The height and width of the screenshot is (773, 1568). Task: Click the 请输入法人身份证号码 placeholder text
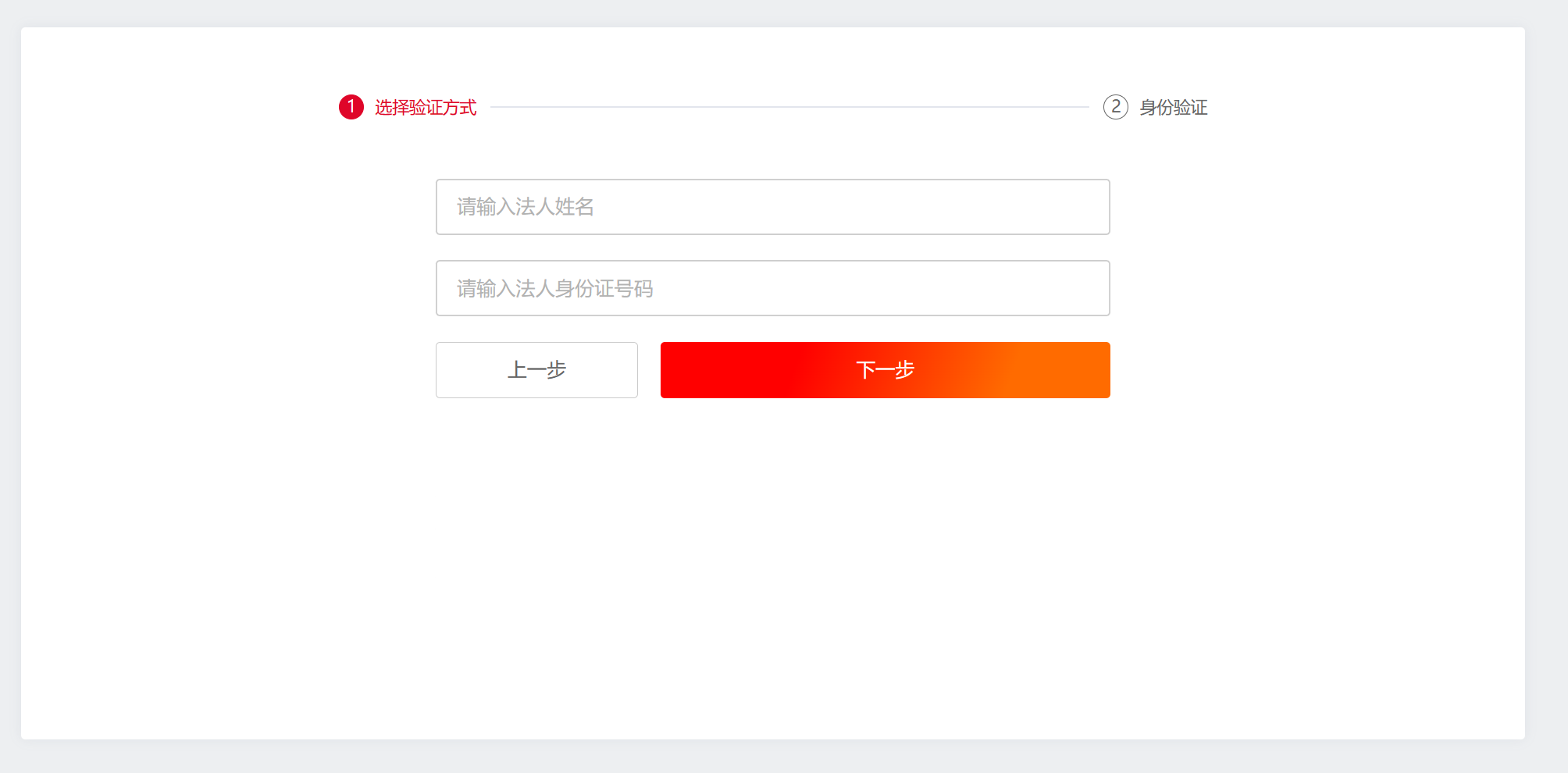point(555,289)
